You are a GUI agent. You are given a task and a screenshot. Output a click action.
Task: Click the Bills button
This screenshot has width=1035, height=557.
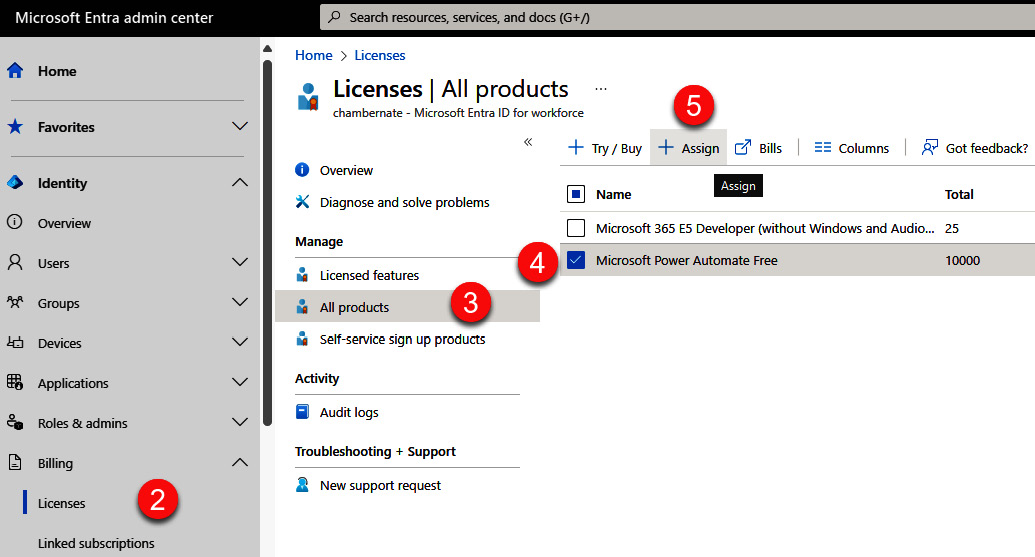click(758, 147)
